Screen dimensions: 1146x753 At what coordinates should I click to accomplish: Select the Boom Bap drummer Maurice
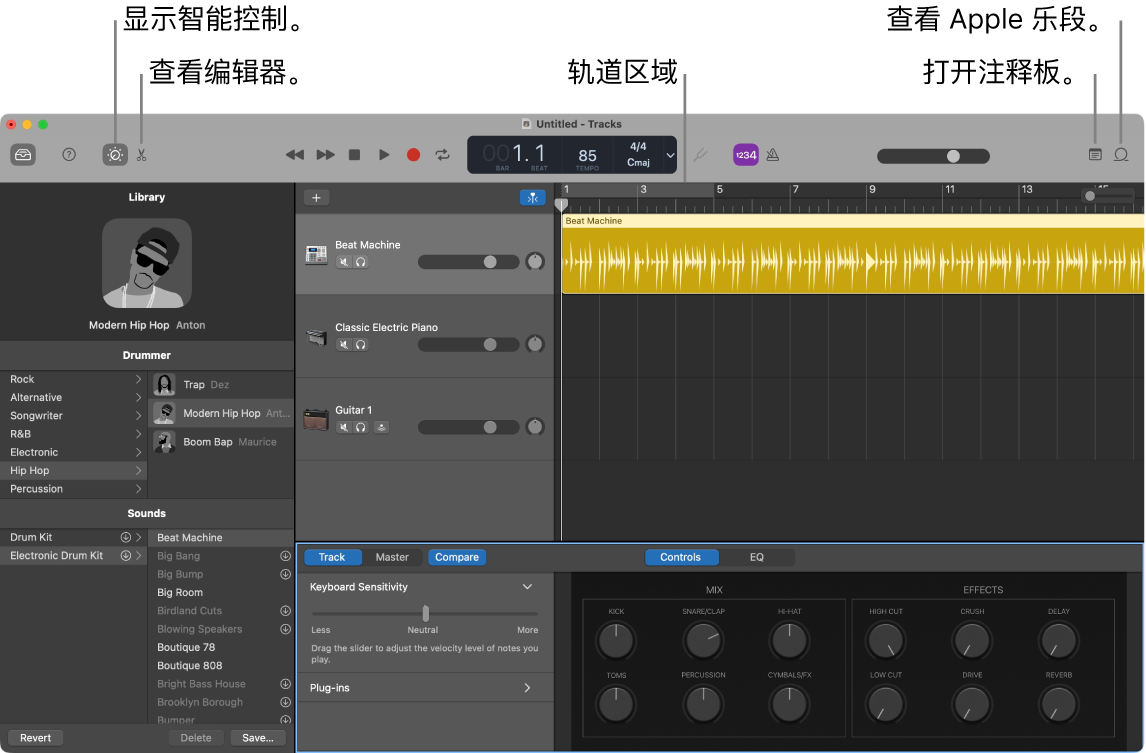[220, 442]
